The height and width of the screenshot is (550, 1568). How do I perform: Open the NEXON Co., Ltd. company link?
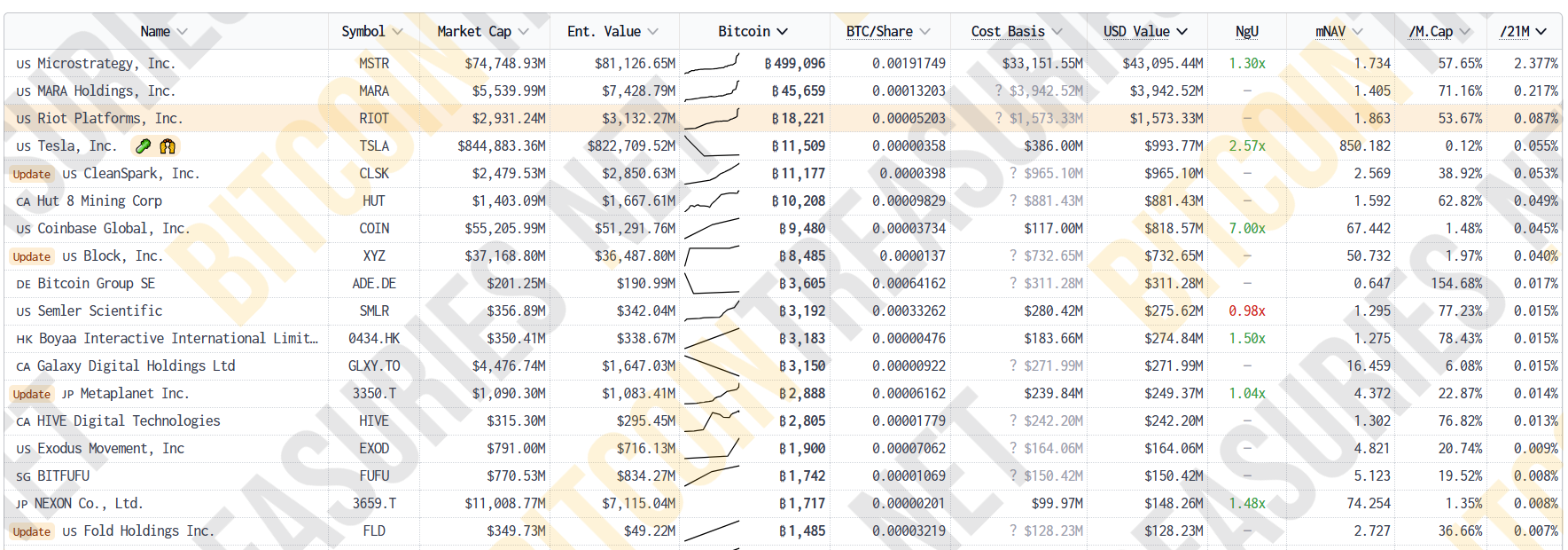89,503
